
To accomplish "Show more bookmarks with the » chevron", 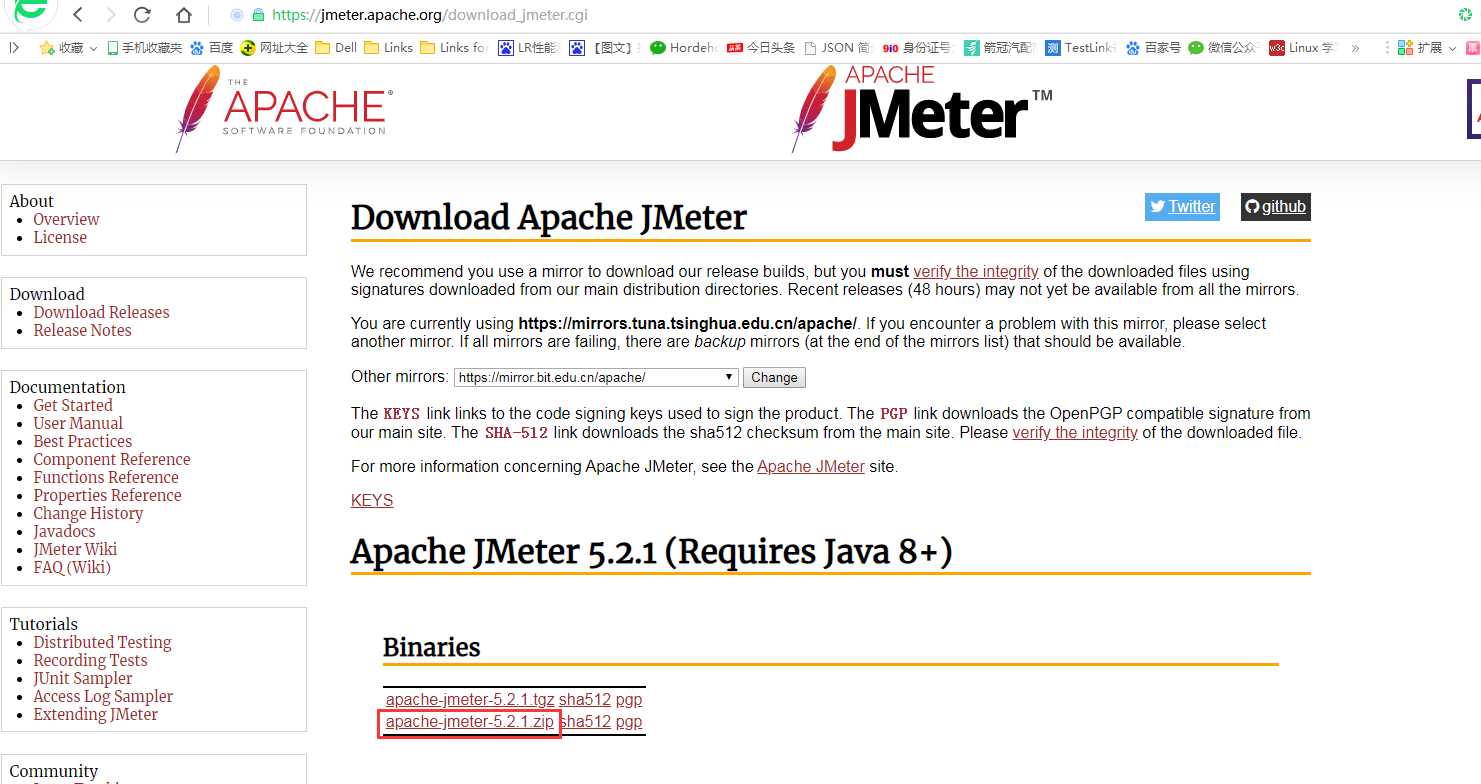I will click(1355, 47).
